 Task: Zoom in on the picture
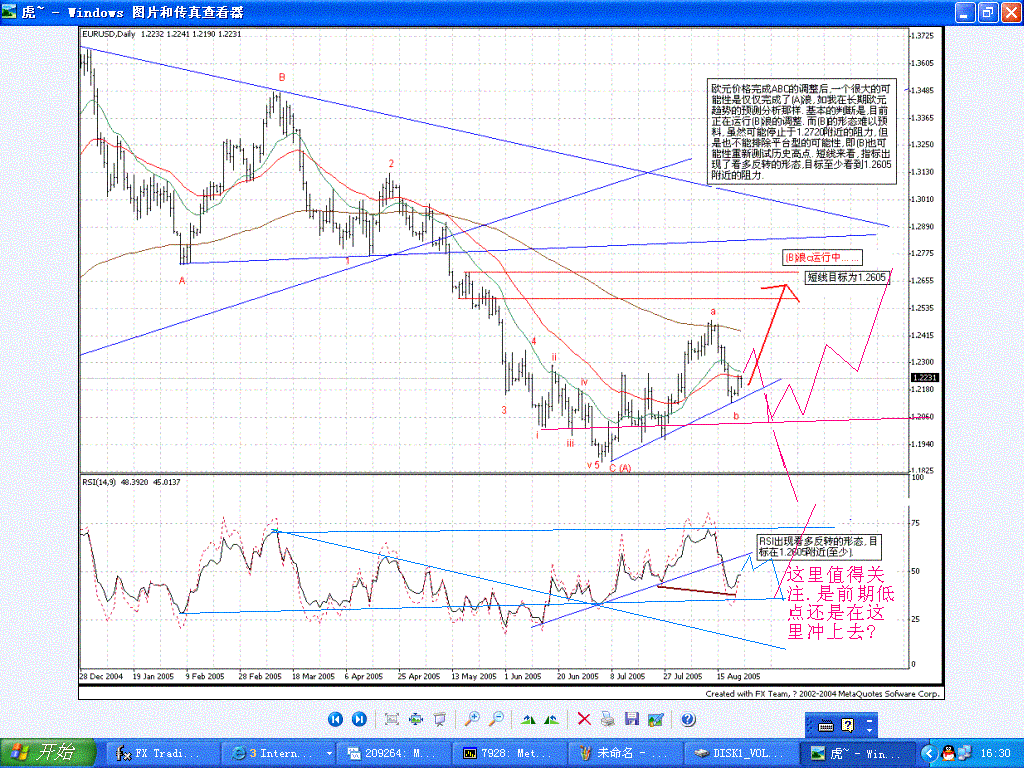(470, 719)
